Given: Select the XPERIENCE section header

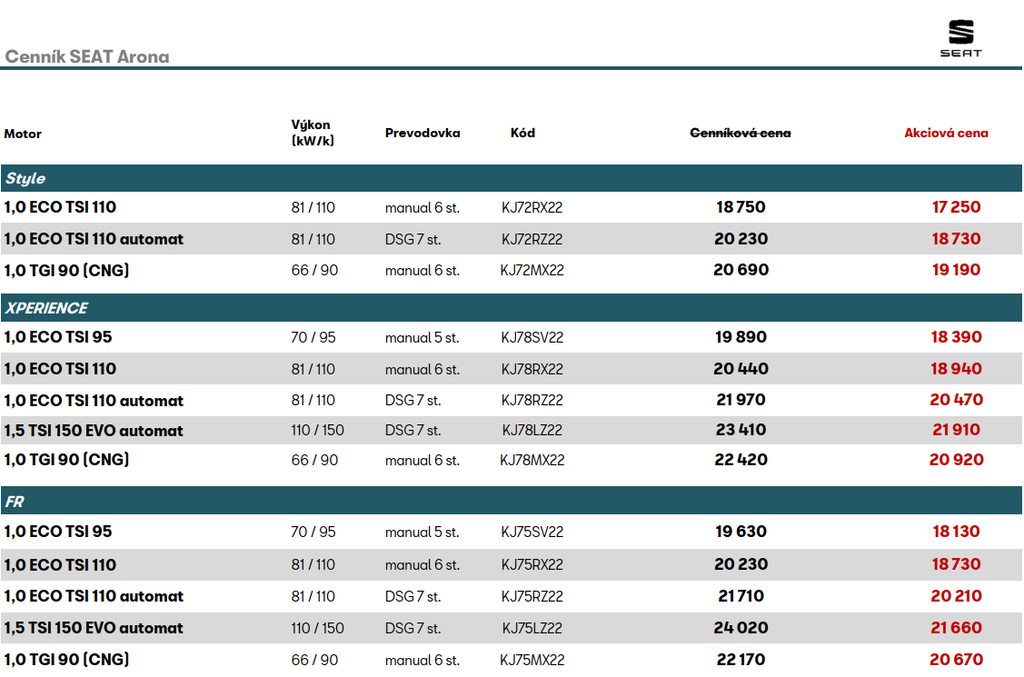Looking at the screenshot, I should tap(46, 308).
